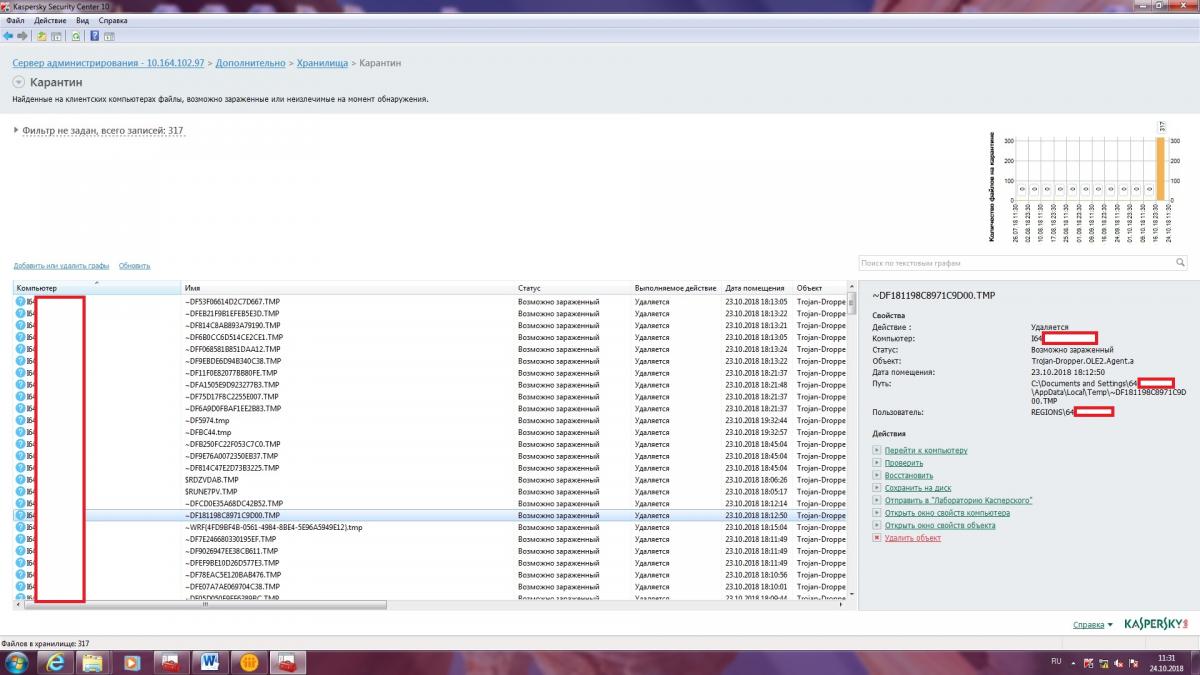
Task: Click the 'Отправить в Лабораторию Касперского' link
Action: coord(957,500)
